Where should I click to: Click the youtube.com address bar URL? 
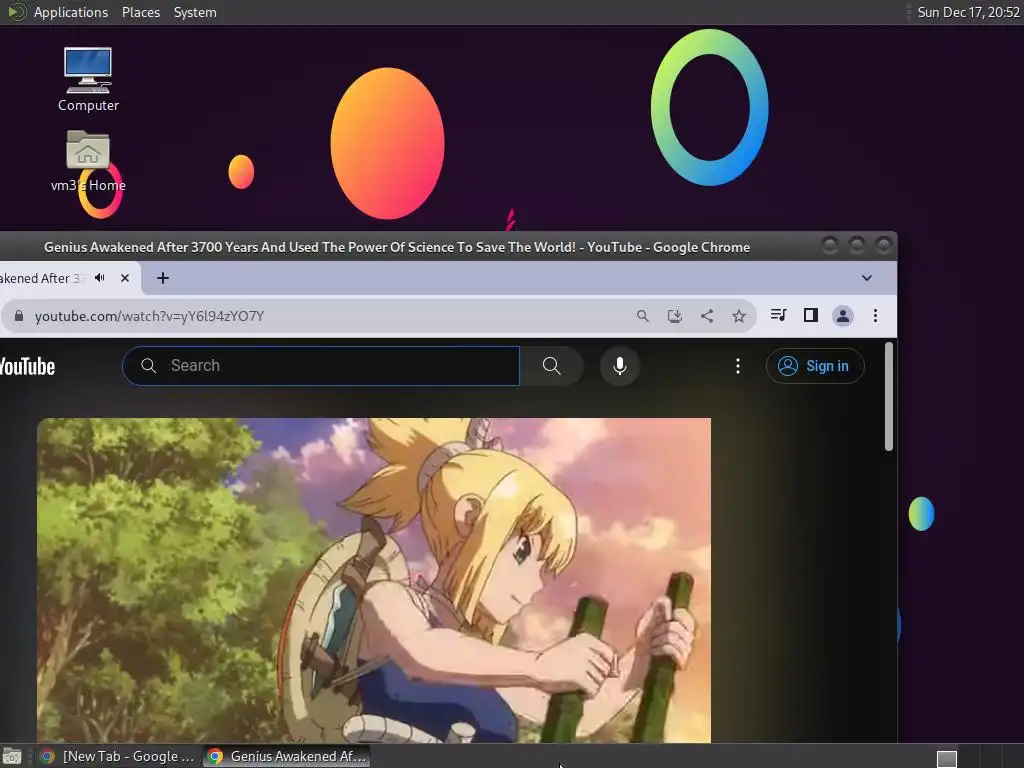point(149,316)
